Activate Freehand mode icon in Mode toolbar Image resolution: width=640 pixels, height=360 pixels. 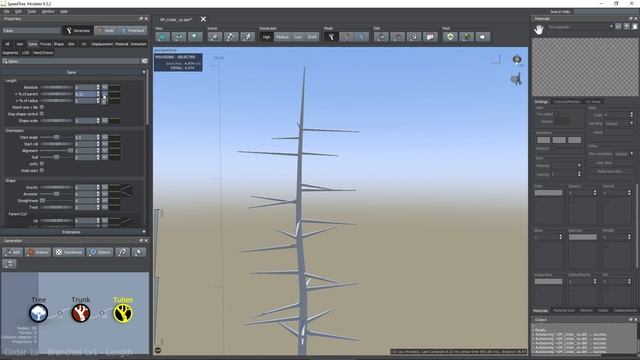click(362, 37)
